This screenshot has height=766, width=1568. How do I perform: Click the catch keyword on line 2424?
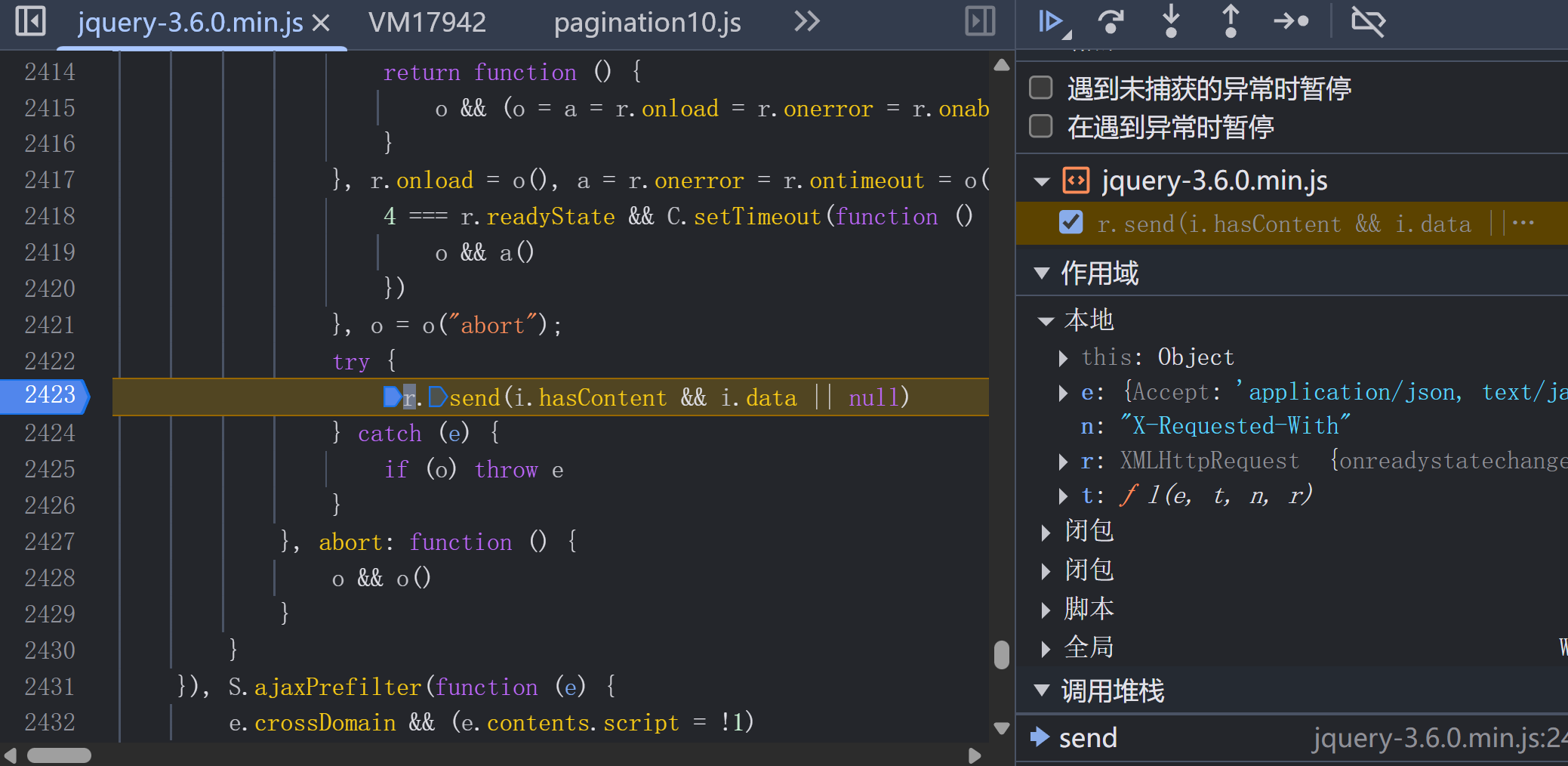tap(390, 434)
